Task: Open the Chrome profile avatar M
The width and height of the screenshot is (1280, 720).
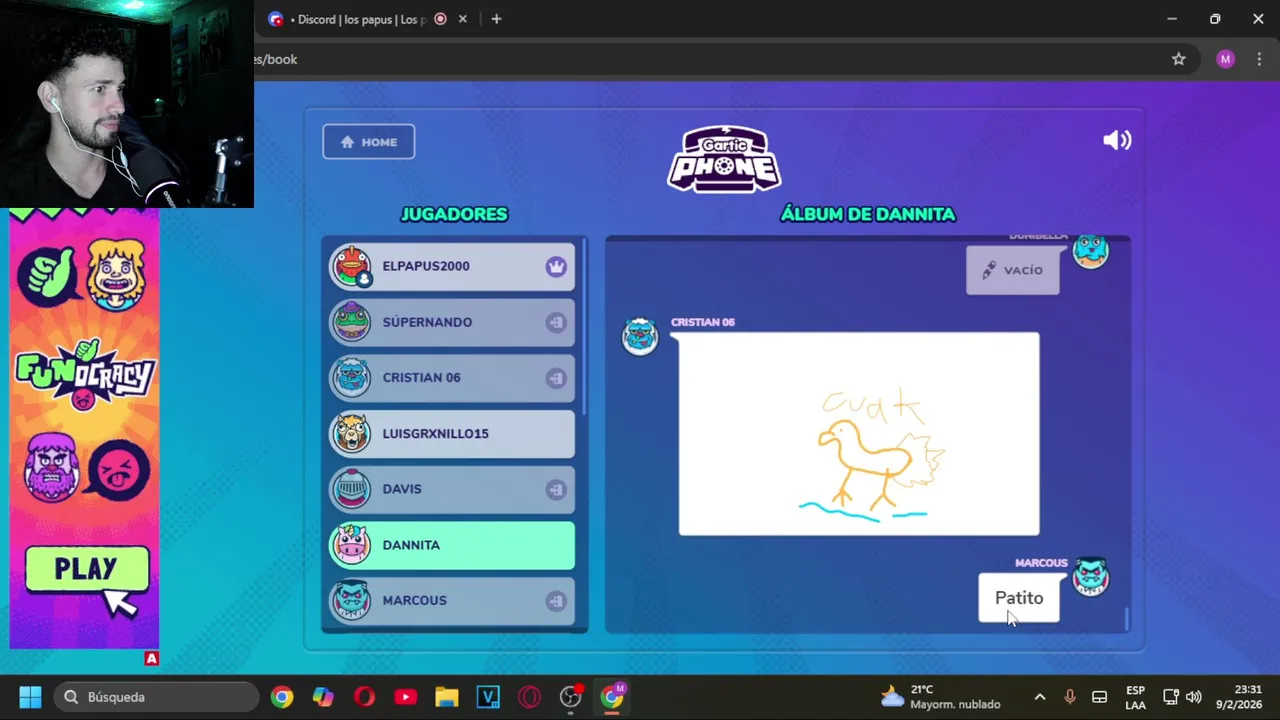Action: [x=1225, y=59]
